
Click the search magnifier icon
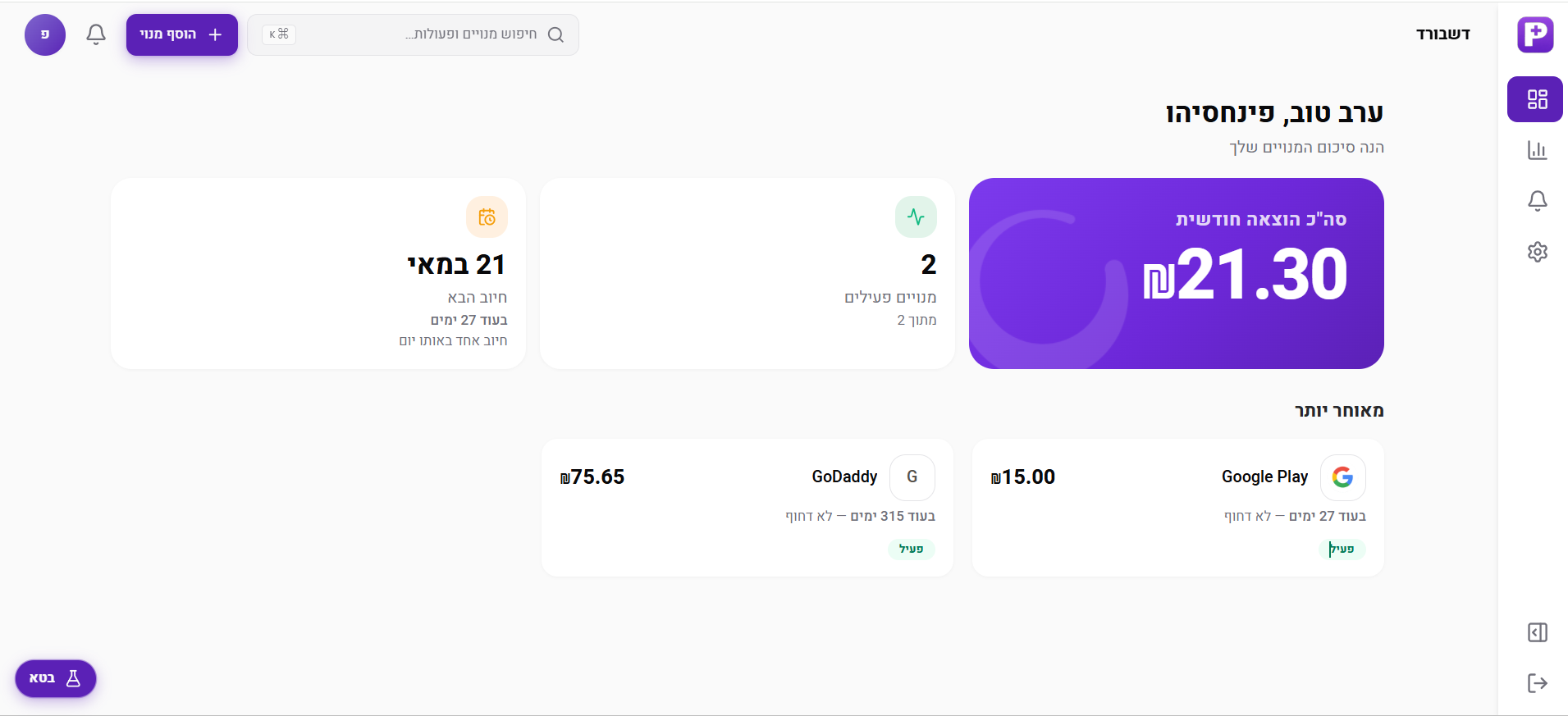[556, 34]
